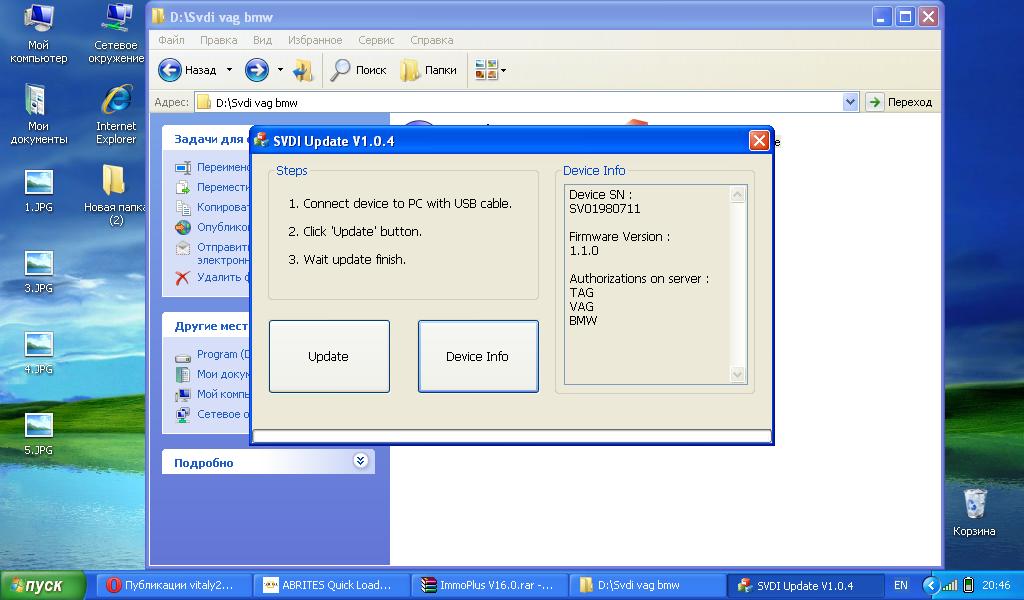Switch to ABRITES Quick Loader taskbar item
The image size is (1024, 600).
(331, 585)
